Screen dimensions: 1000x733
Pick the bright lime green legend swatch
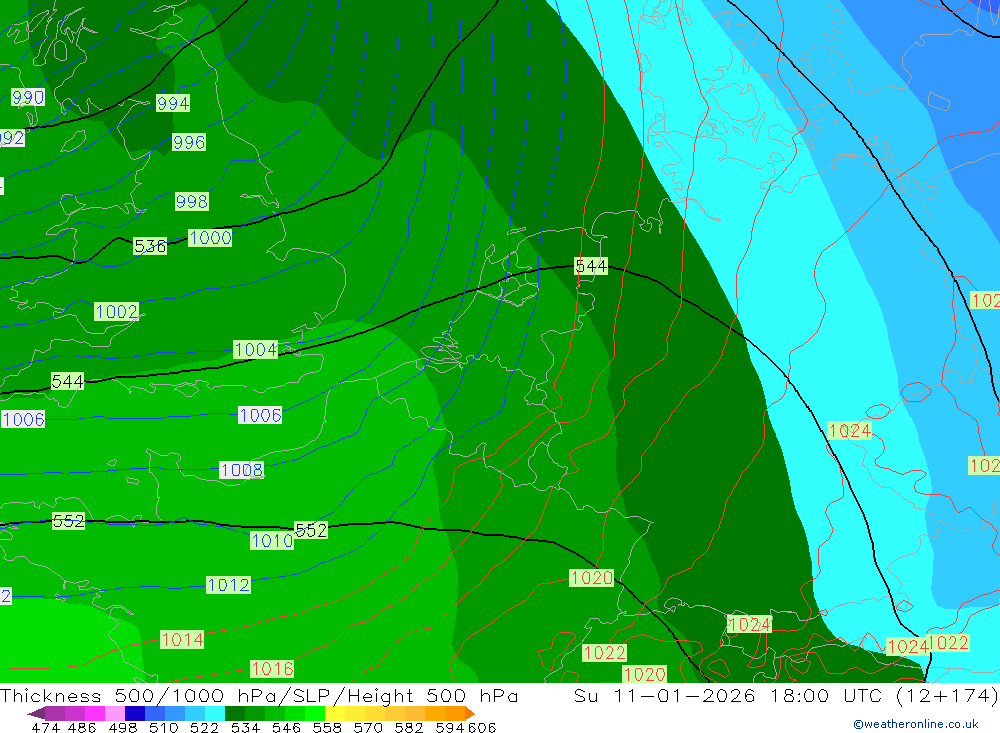(315, 713)
